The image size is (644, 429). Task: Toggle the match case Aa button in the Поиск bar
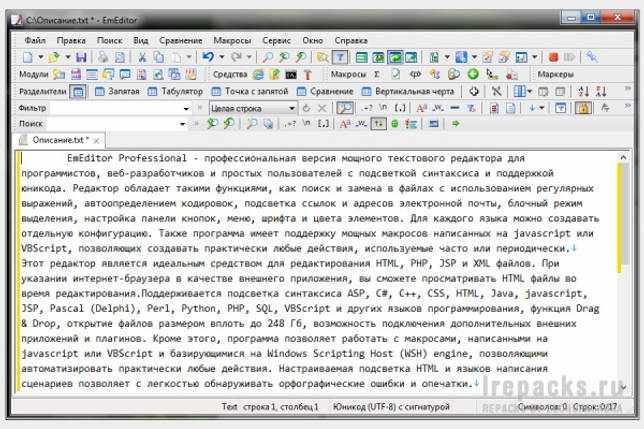(345, 124)
